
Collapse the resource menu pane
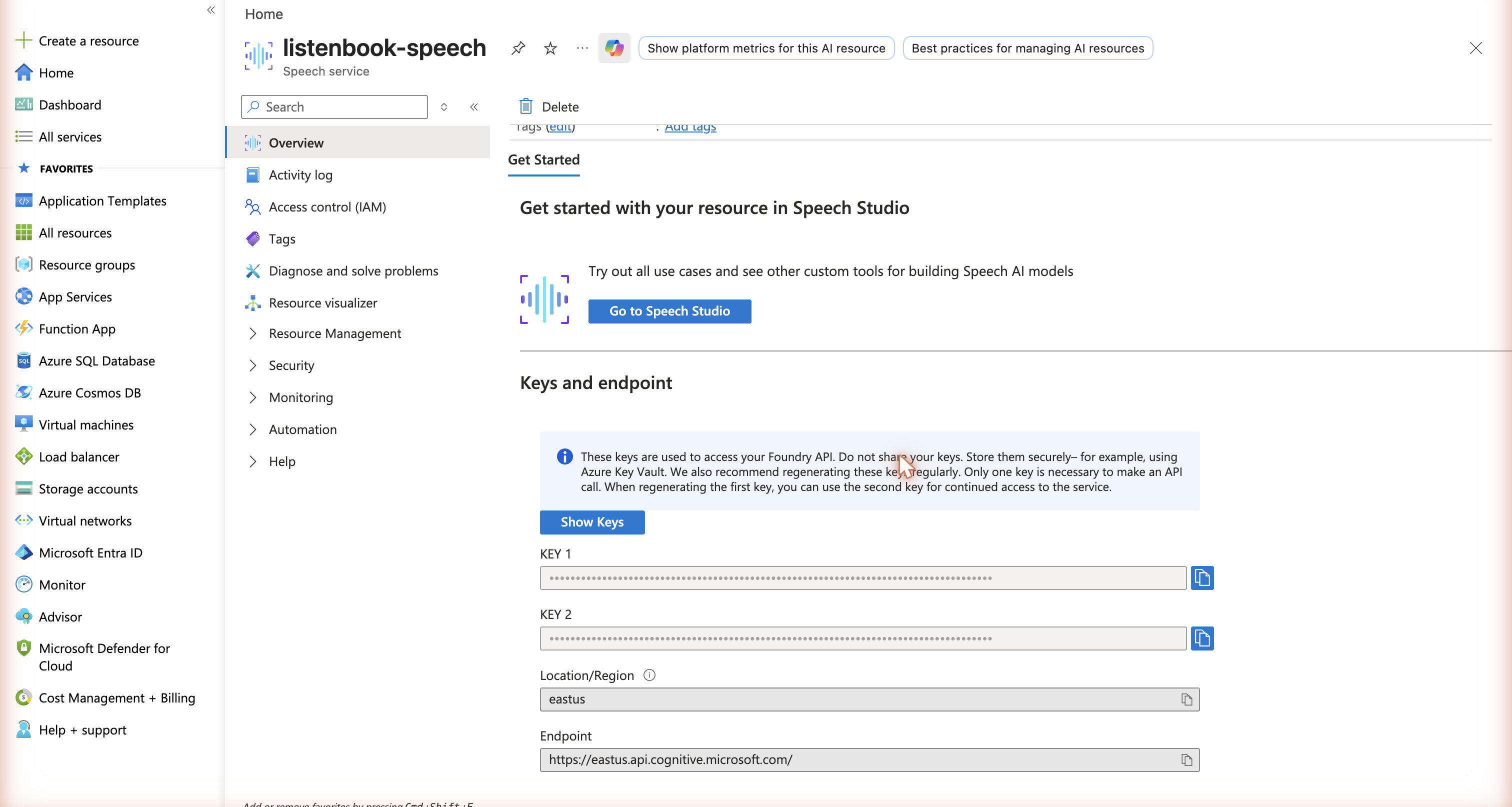[x=473, y=107]
